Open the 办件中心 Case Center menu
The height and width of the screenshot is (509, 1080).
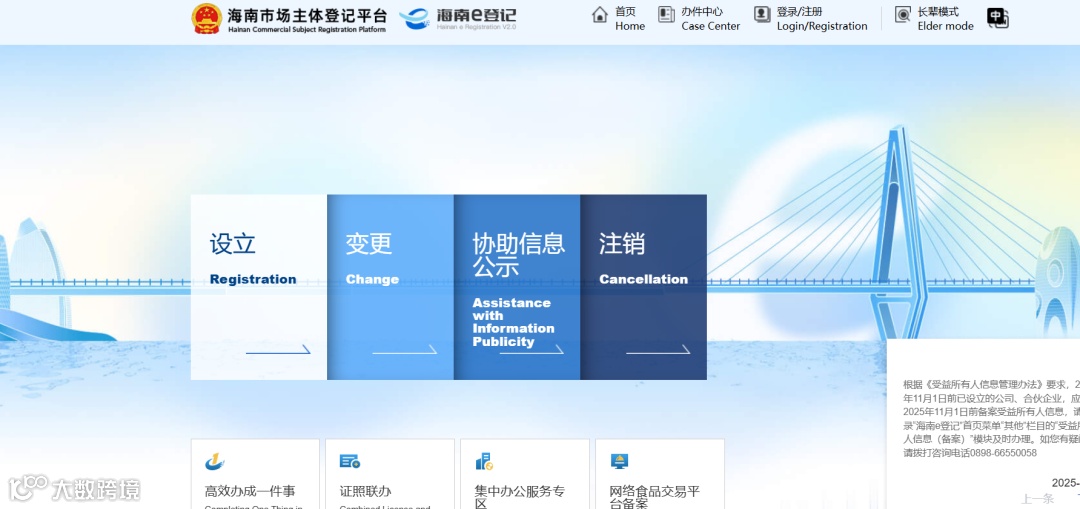click(699, 19)
